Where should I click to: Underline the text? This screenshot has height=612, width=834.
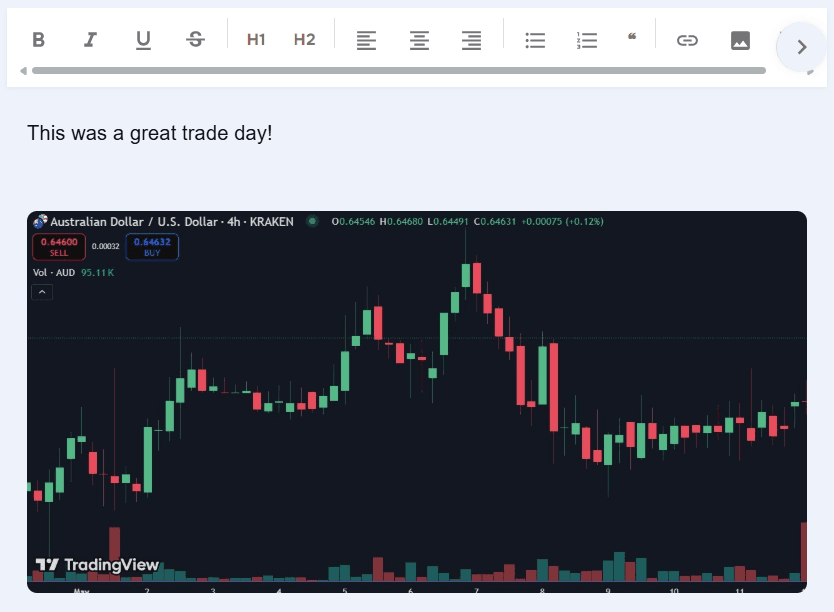(143, 40)
